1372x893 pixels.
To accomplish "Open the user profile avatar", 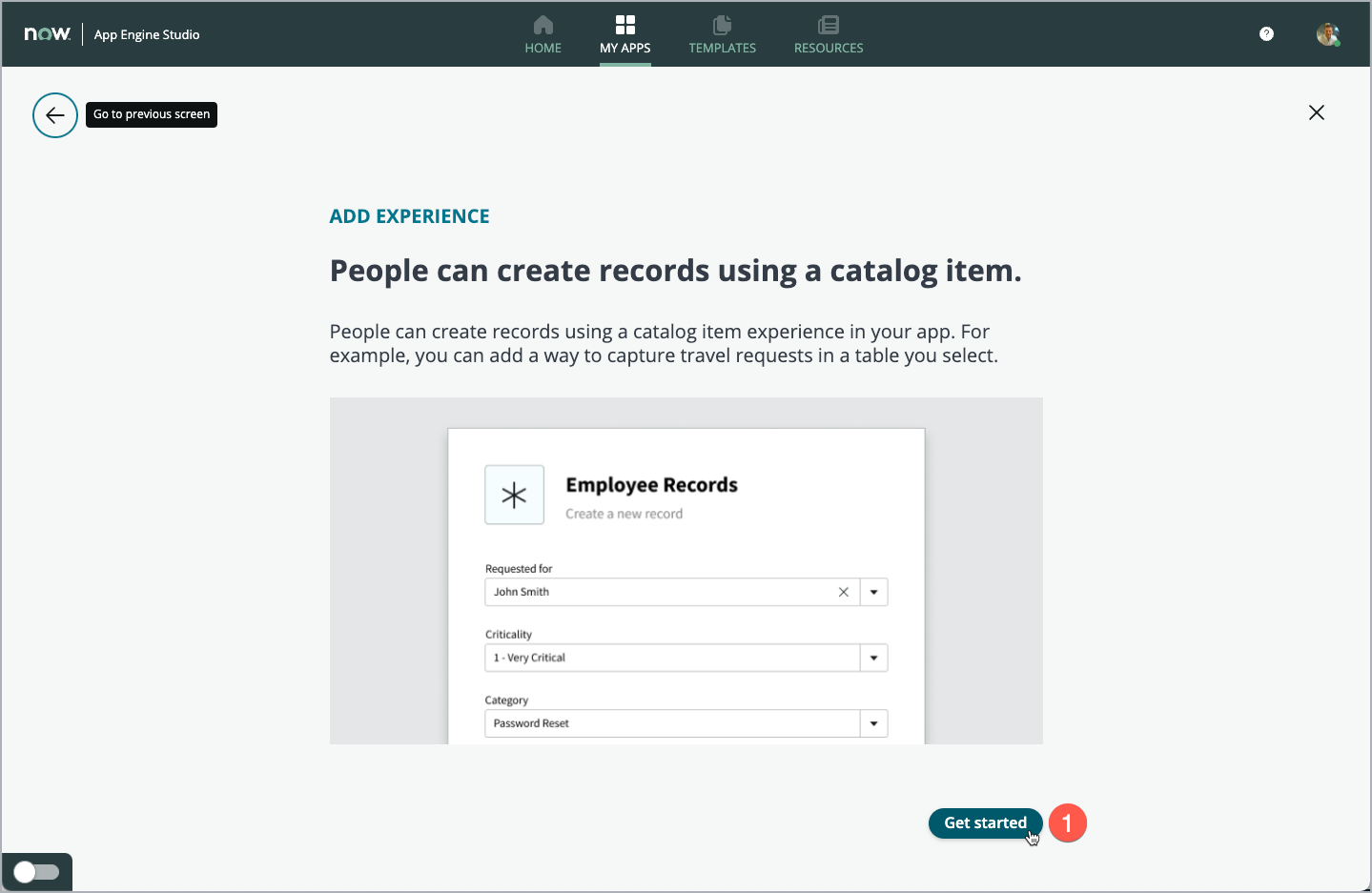I will (x=1328, y=34).
